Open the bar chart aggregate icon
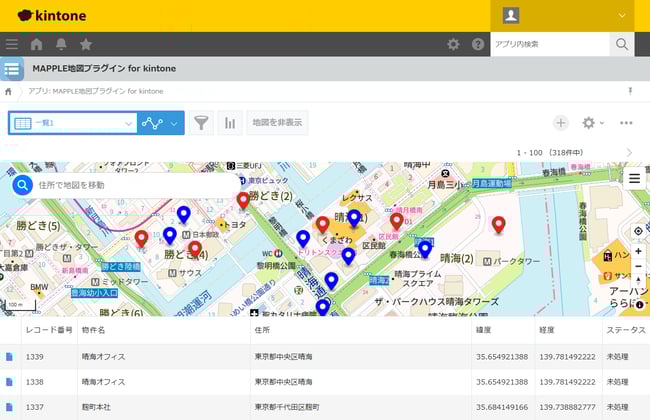This screenshot has width=650, height=420. [230, 123]
